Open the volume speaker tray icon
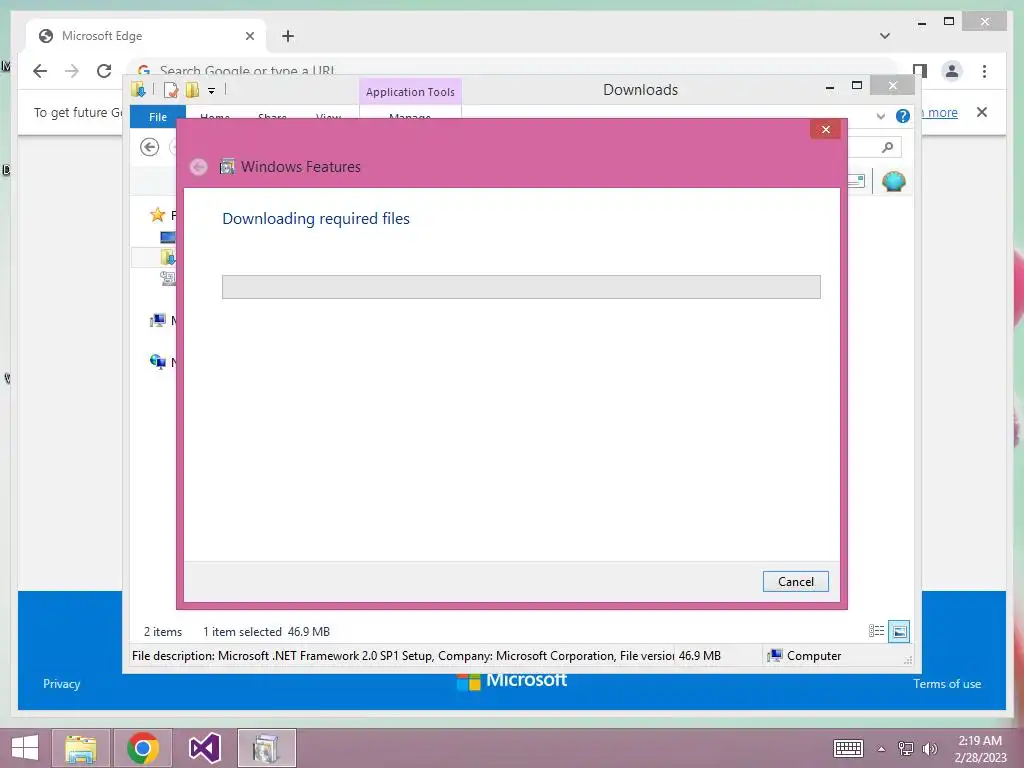 tap(929, 748)
